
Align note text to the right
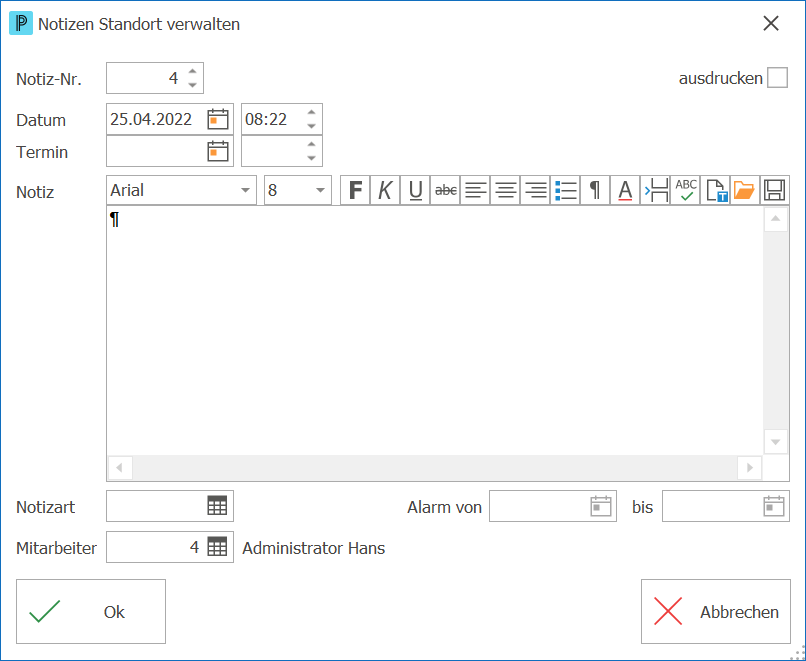pyautogui.click(x=535, y=190)
